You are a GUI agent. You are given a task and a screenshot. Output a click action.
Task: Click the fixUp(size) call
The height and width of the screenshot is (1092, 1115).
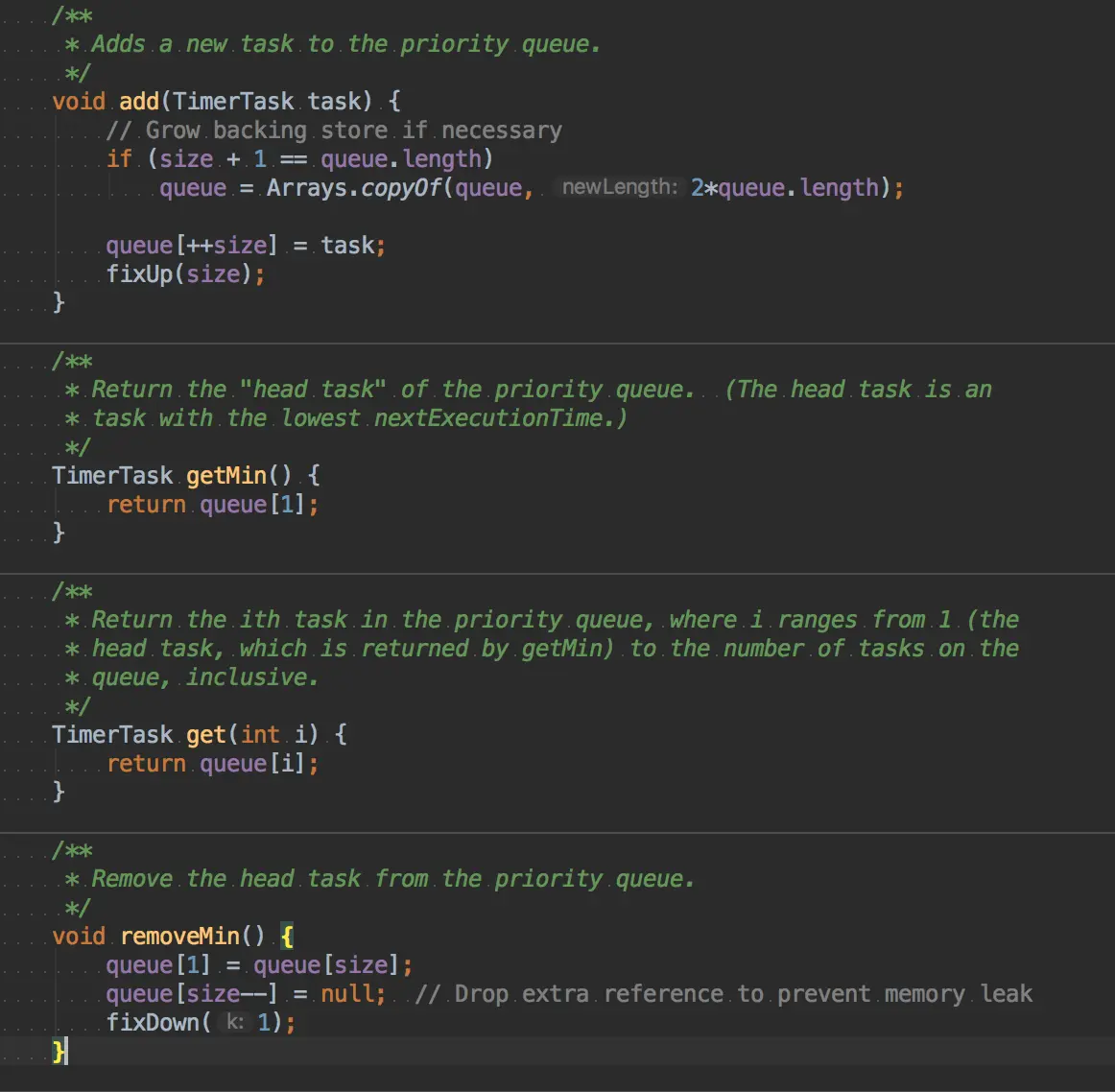182,273
